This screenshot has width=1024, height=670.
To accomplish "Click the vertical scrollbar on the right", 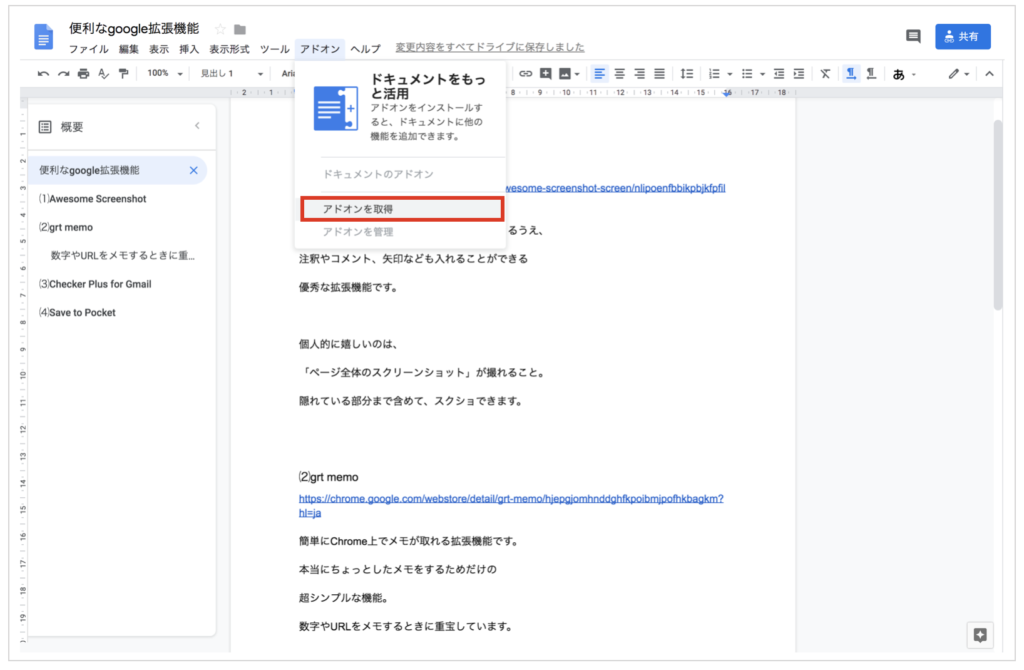I will point(997,215).
